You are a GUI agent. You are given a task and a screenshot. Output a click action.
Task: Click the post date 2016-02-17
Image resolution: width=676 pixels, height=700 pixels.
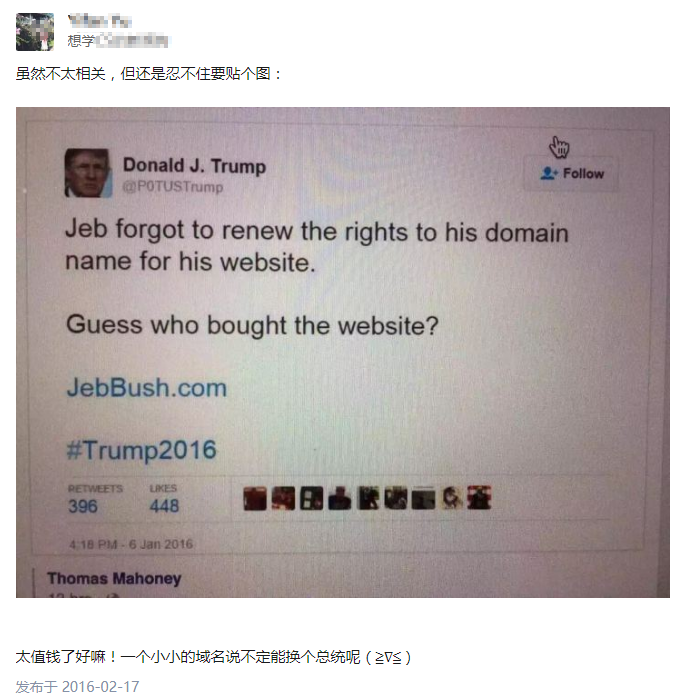(100, 686)
